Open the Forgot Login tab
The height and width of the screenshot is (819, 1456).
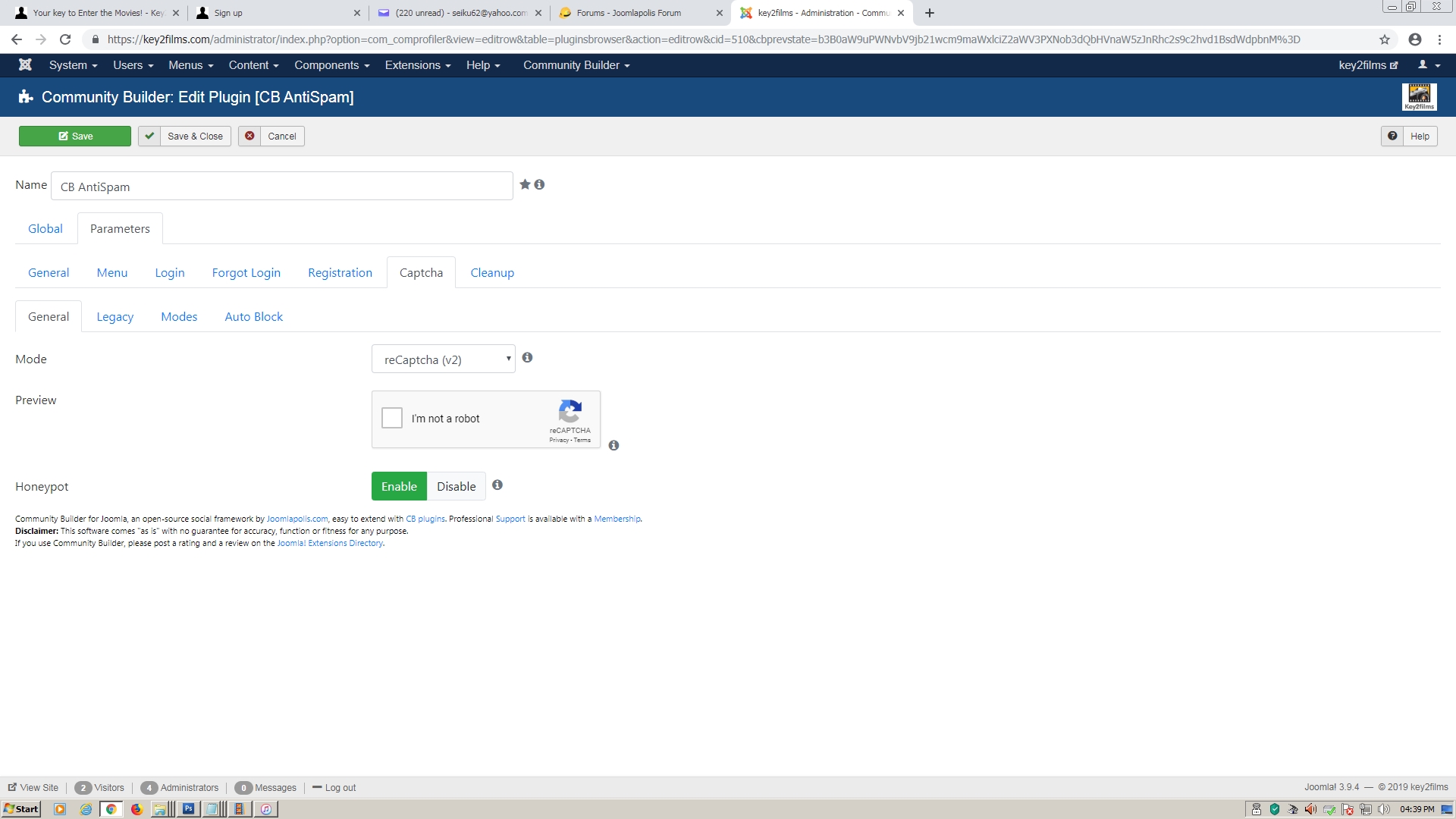tap(246, 272)
